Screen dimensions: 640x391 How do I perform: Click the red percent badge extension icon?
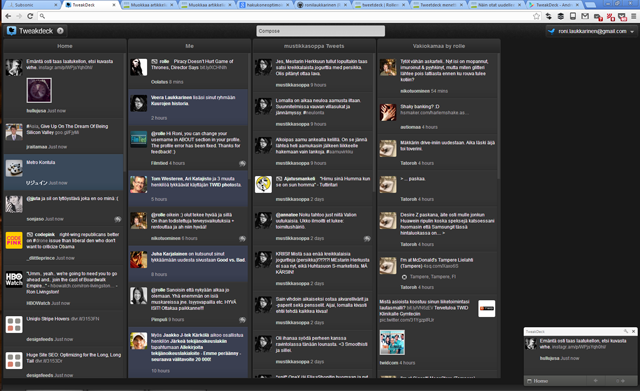pos(610,17)
